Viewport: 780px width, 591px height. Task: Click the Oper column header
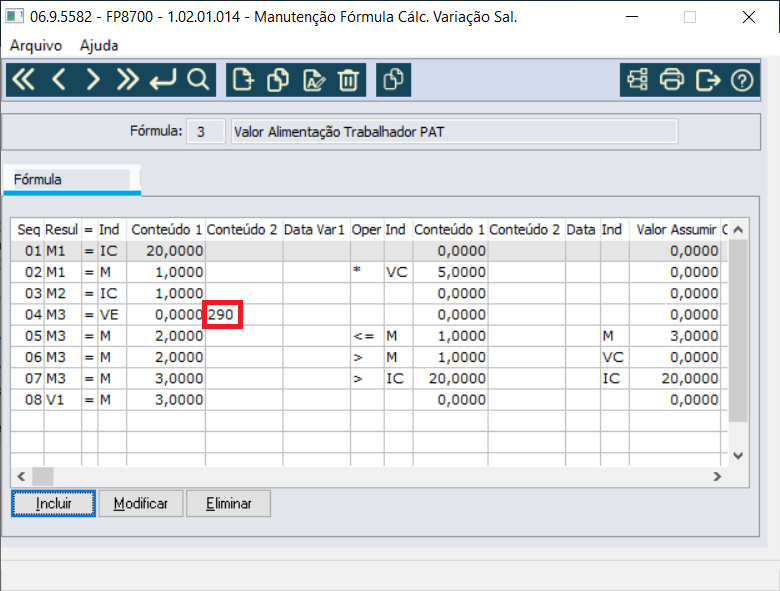[x=367, y=229]
